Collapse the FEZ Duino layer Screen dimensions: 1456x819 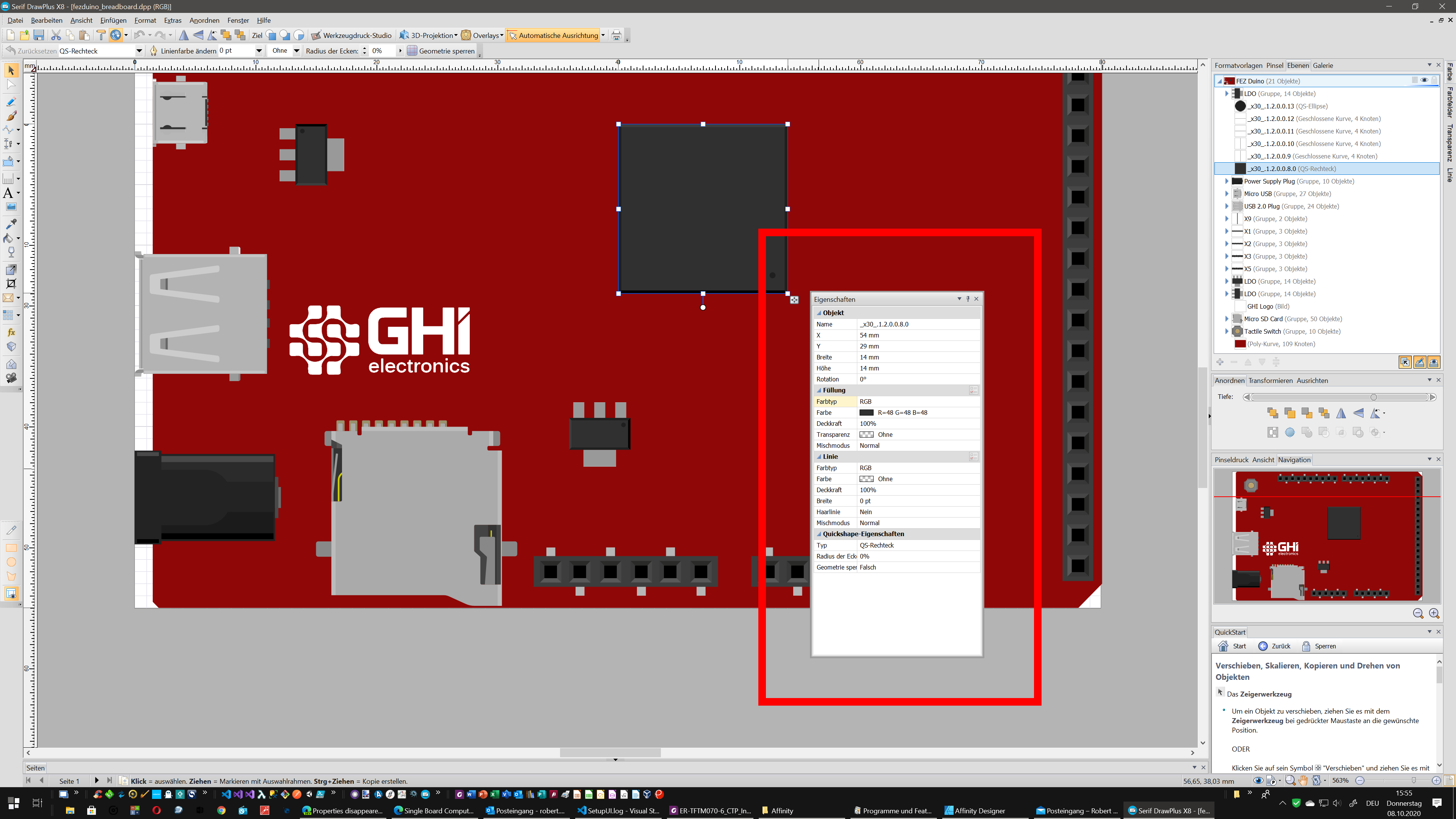click(x=1219, y=81)
